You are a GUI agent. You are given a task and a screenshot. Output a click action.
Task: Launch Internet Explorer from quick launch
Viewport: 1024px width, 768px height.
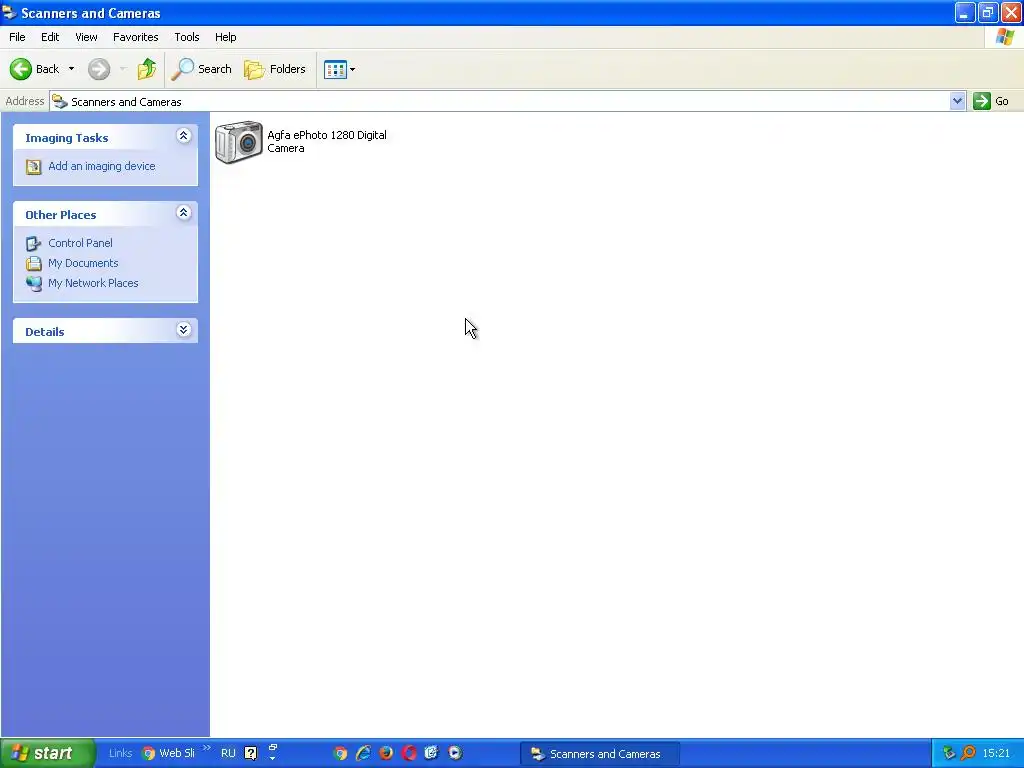pyautogui.click(x=363, y=754)
